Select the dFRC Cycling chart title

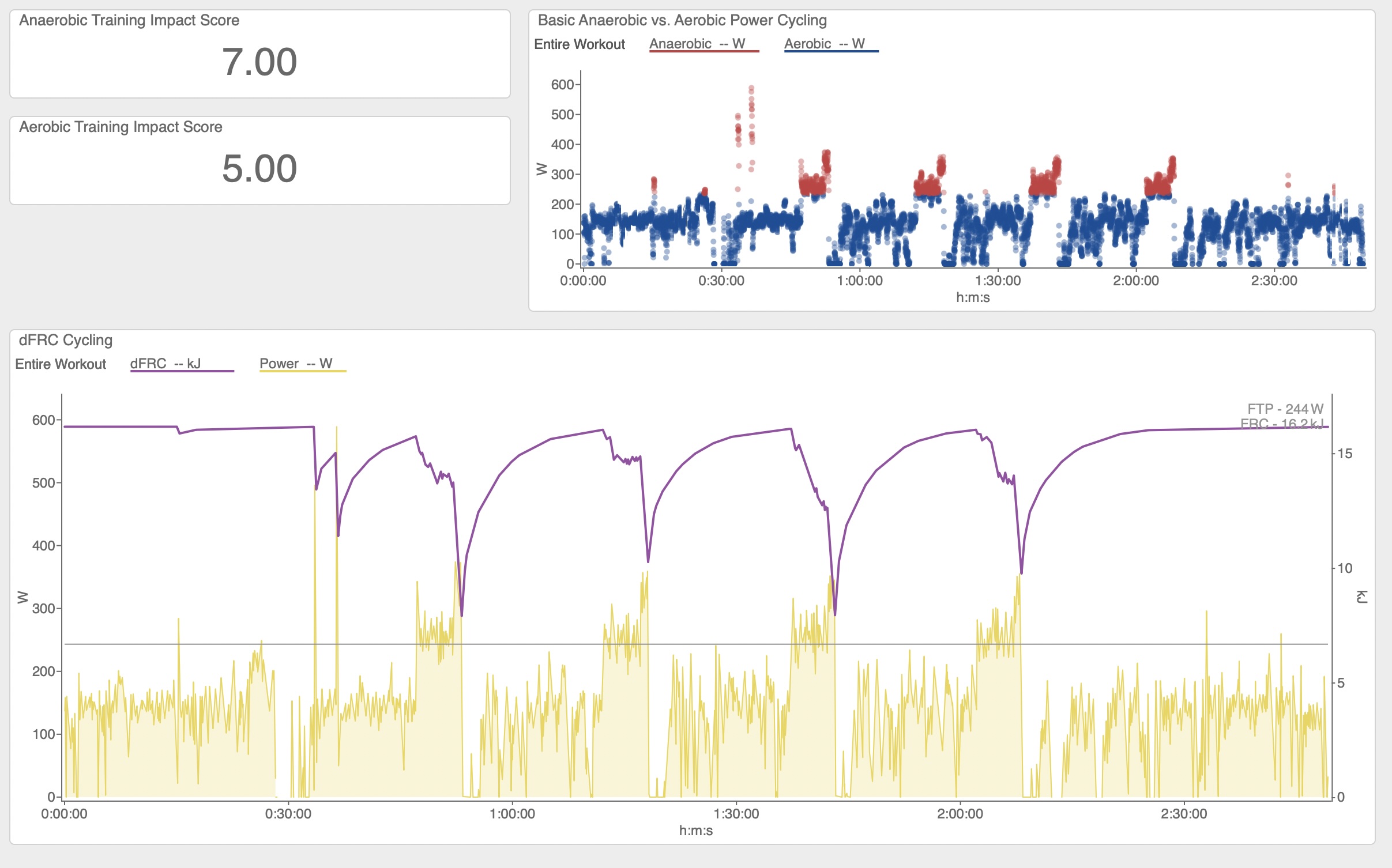point(66,340)
